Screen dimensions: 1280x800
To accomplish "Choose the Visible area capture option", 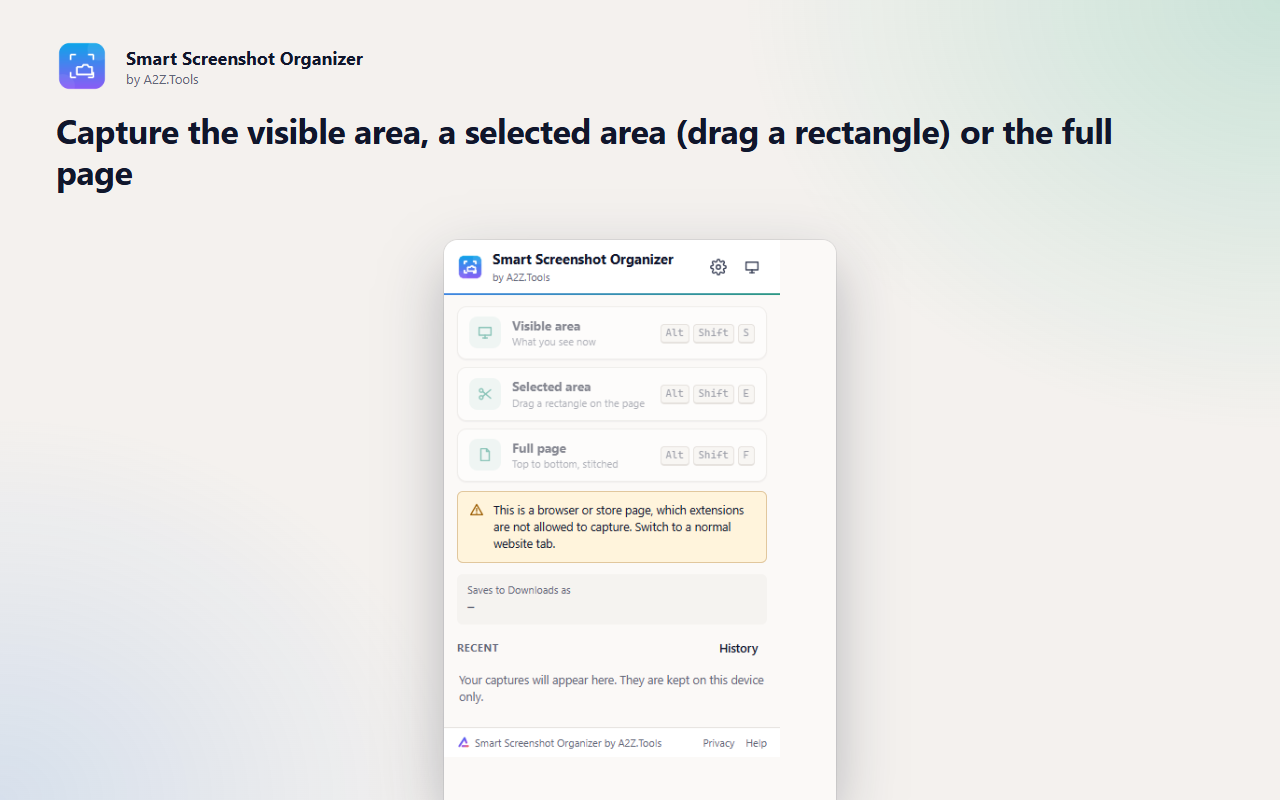I will (612, 333).
